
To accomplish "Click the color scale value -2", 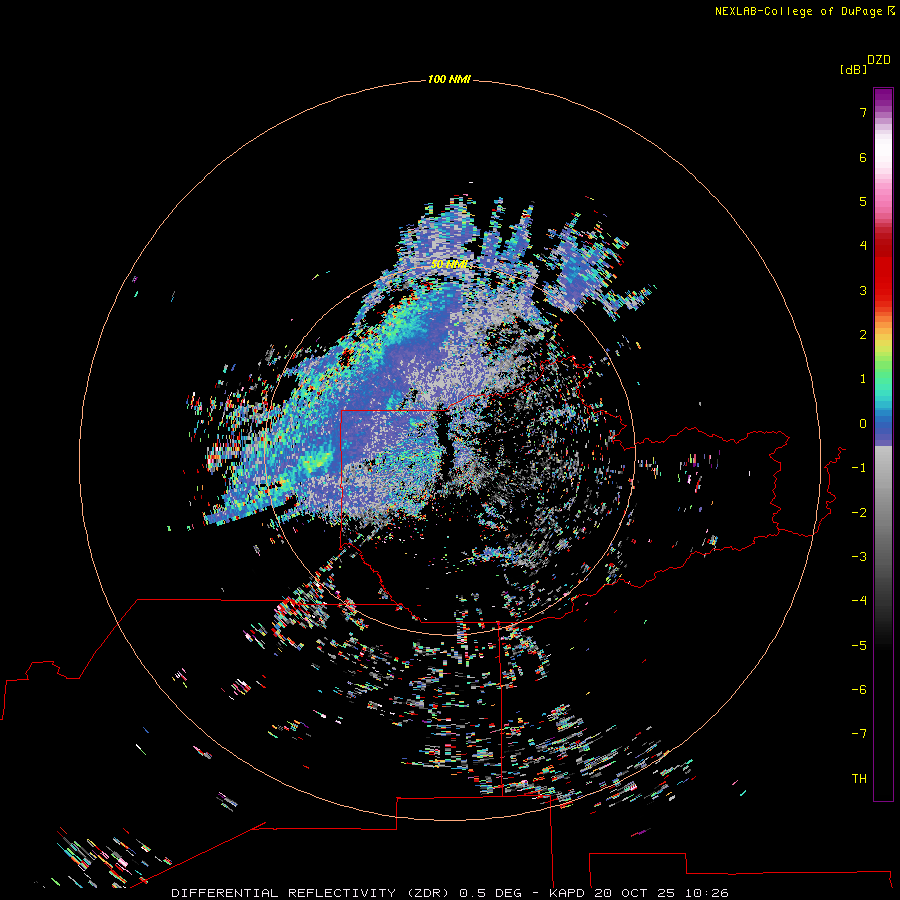I will coord(859,513).
